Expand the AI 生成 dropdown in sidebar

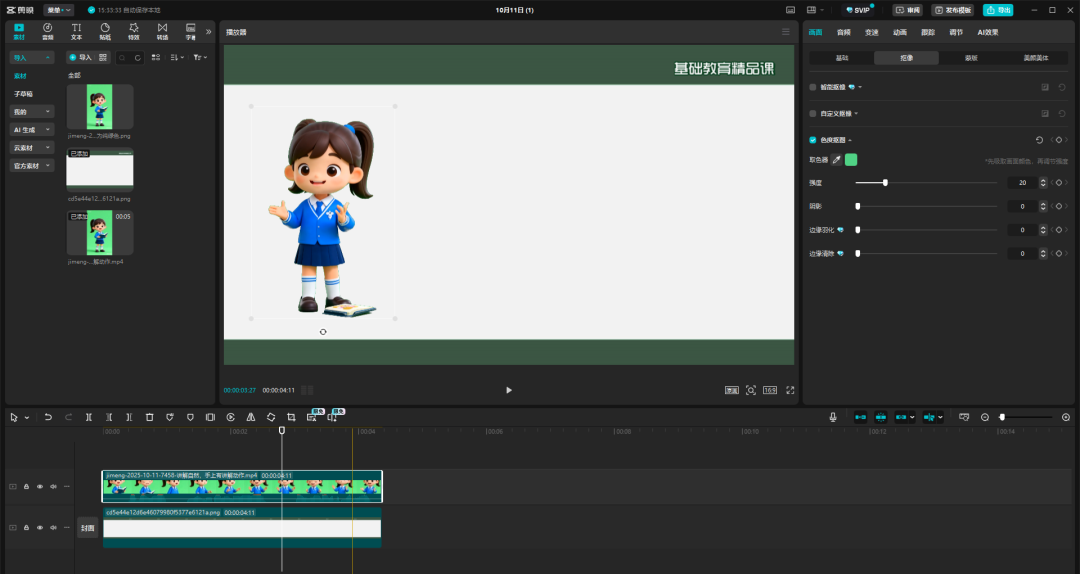point(32,130)
